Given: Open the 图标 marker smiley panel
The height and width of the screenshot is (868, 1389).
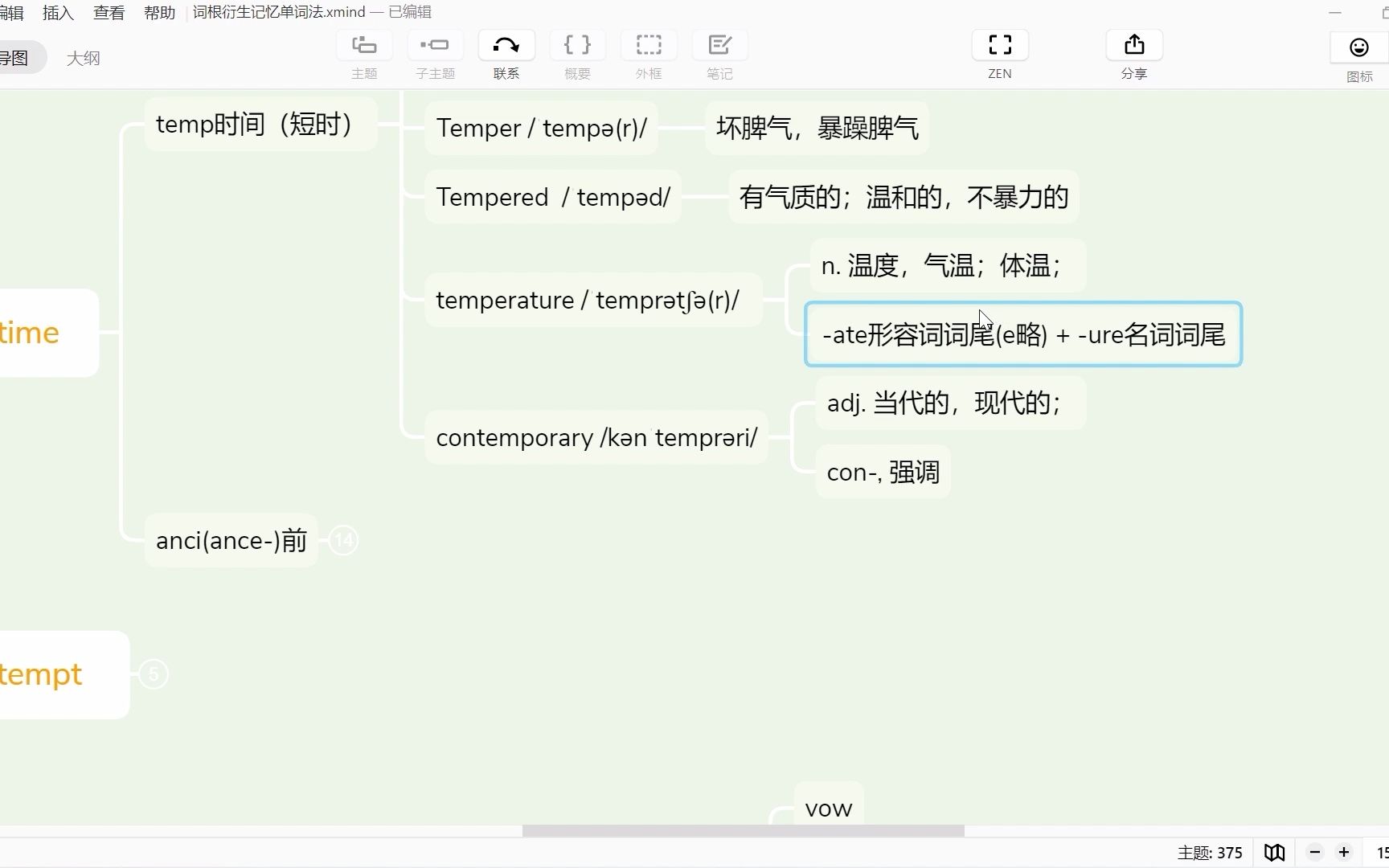Looking at the screenshot, I should click(1359, 47).
